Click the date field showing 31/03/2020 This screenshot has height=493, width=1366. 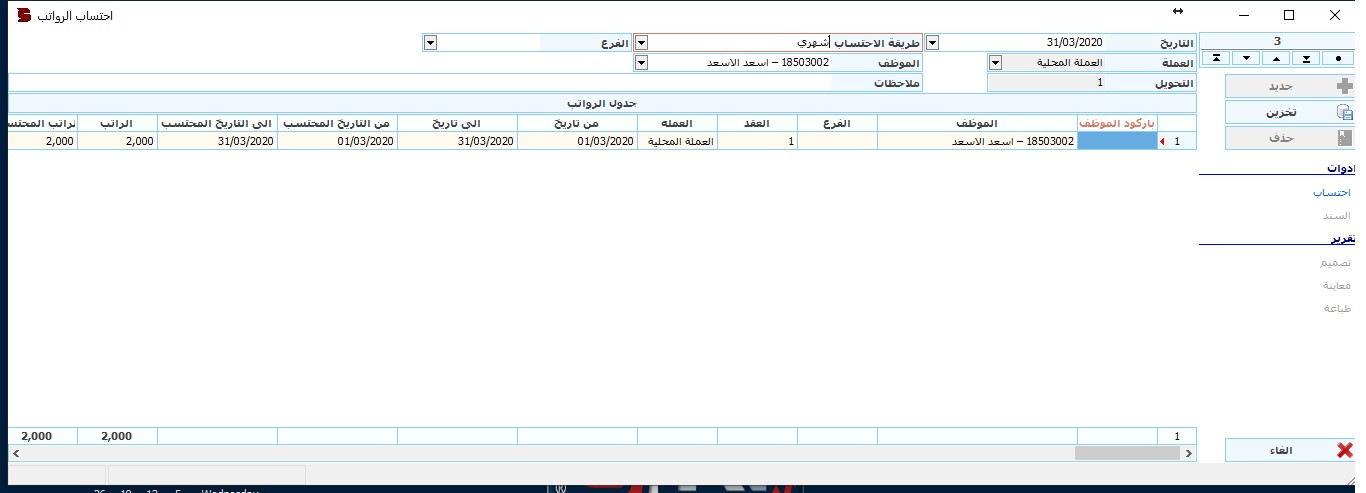1024,43
